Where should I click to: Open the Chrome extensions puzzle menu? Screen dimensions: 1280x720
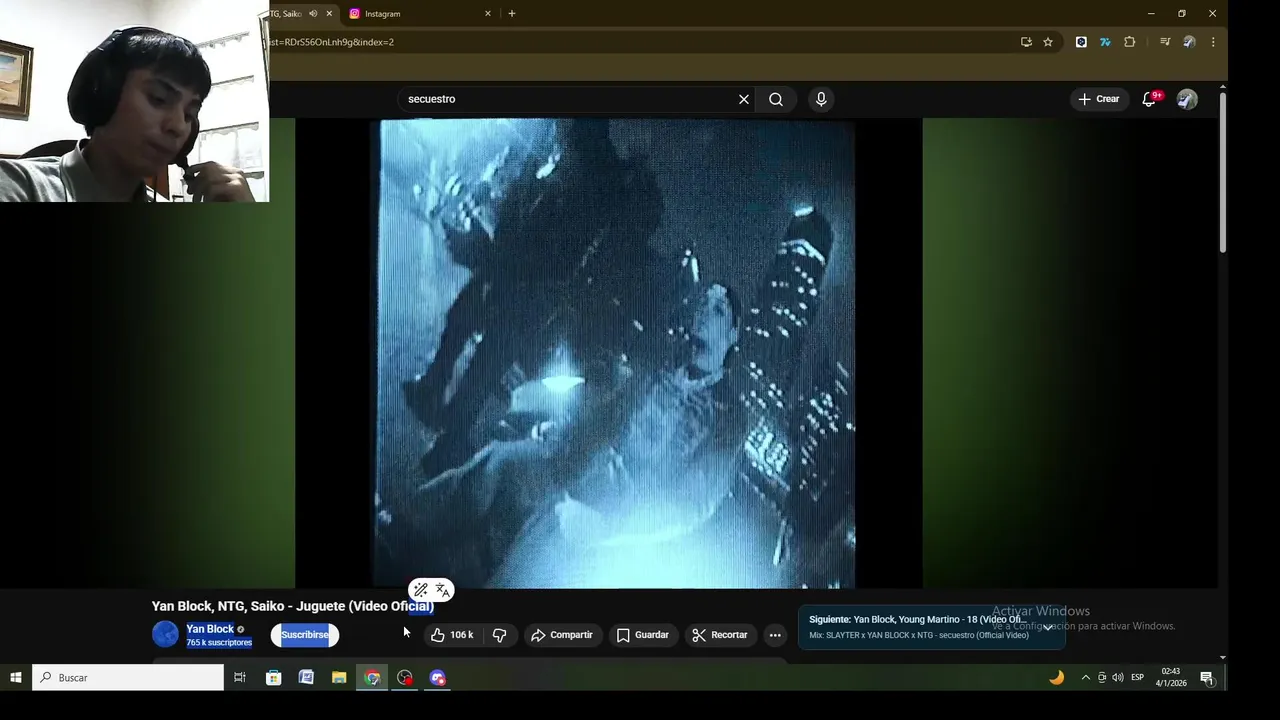1130,42
